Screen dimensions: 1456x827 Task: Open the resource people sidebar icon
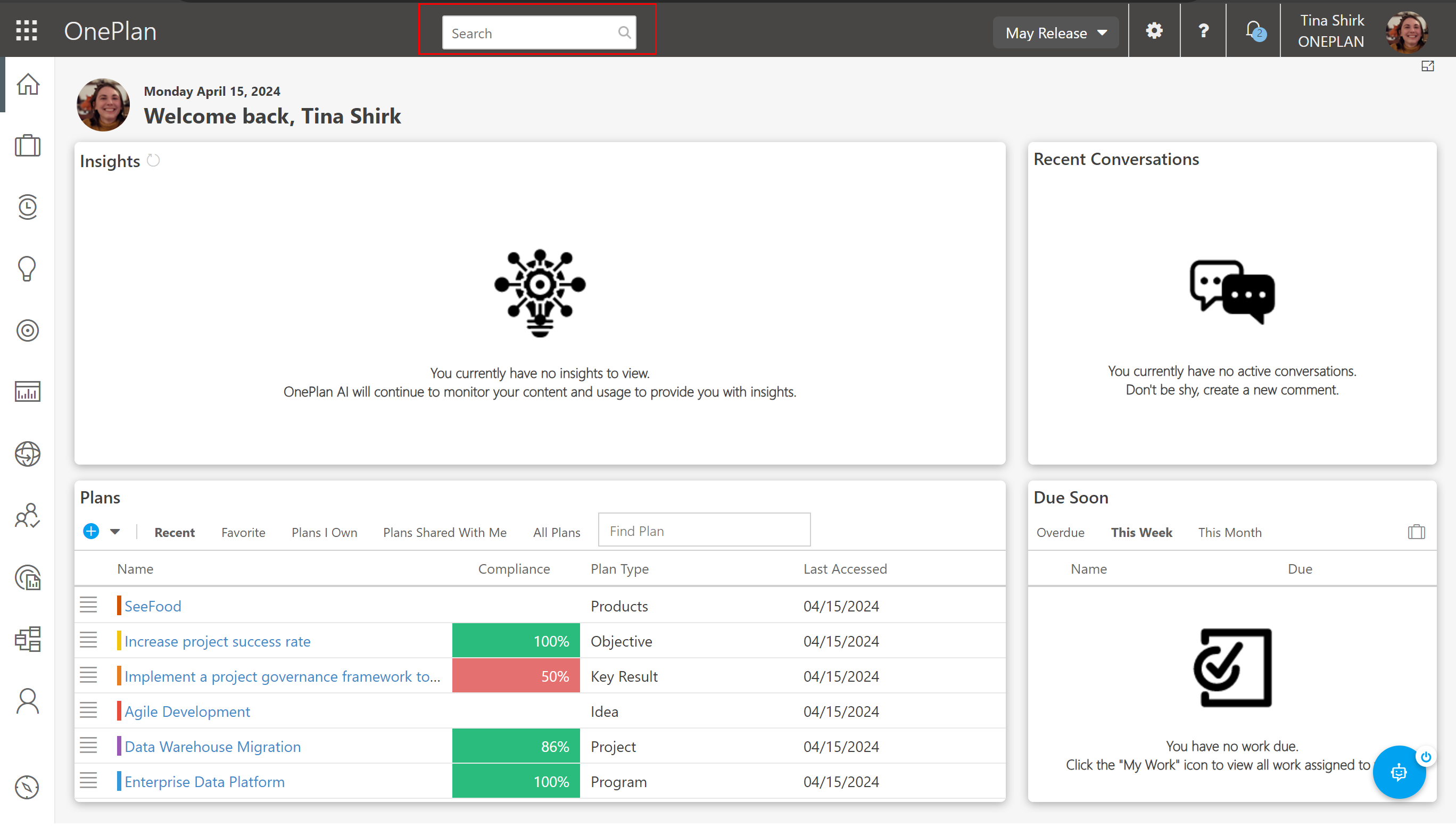pyautogui.click(x=27, y=516)
